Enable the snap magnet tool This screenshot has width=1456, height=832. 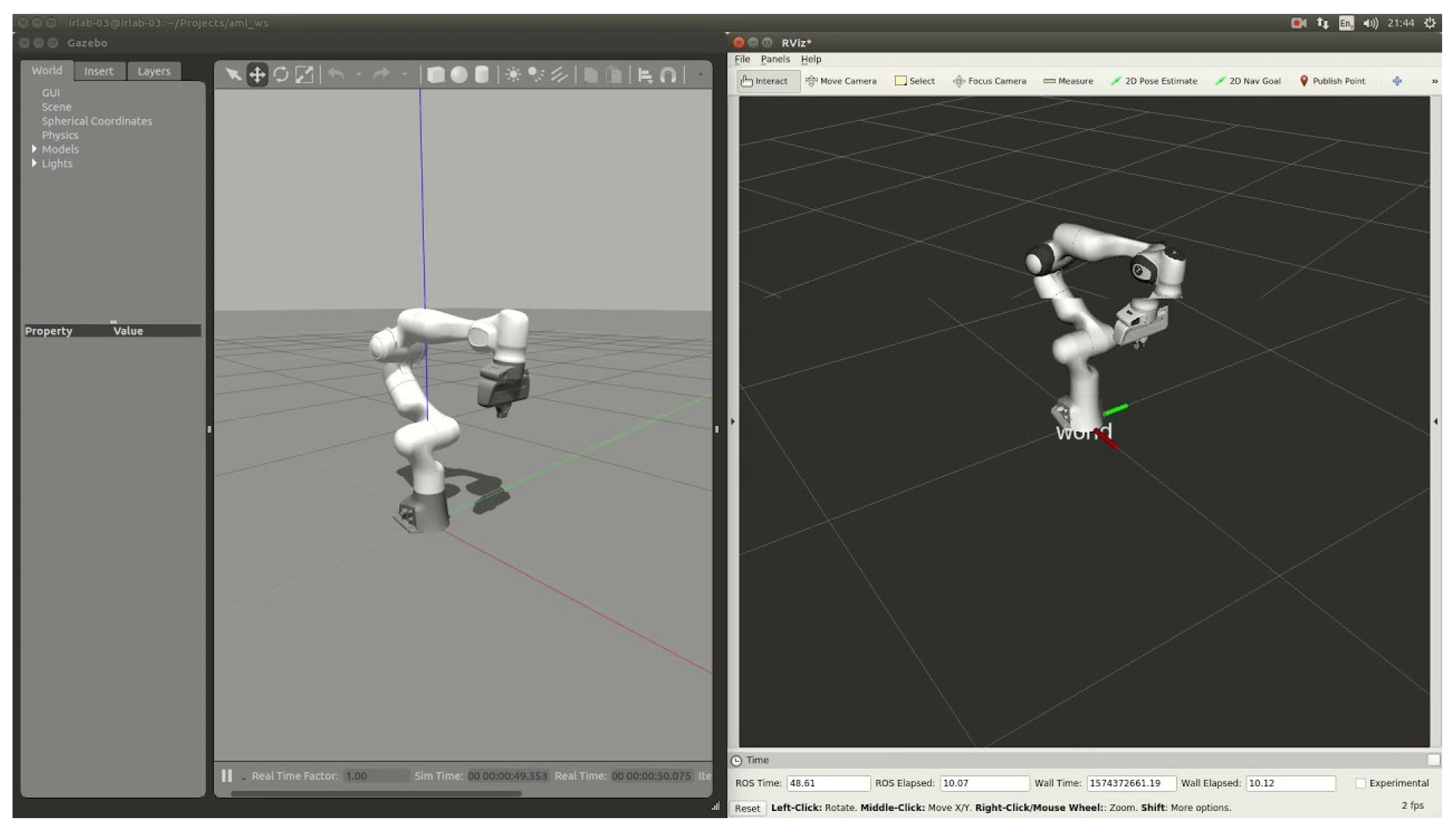[x=668, y=75]
